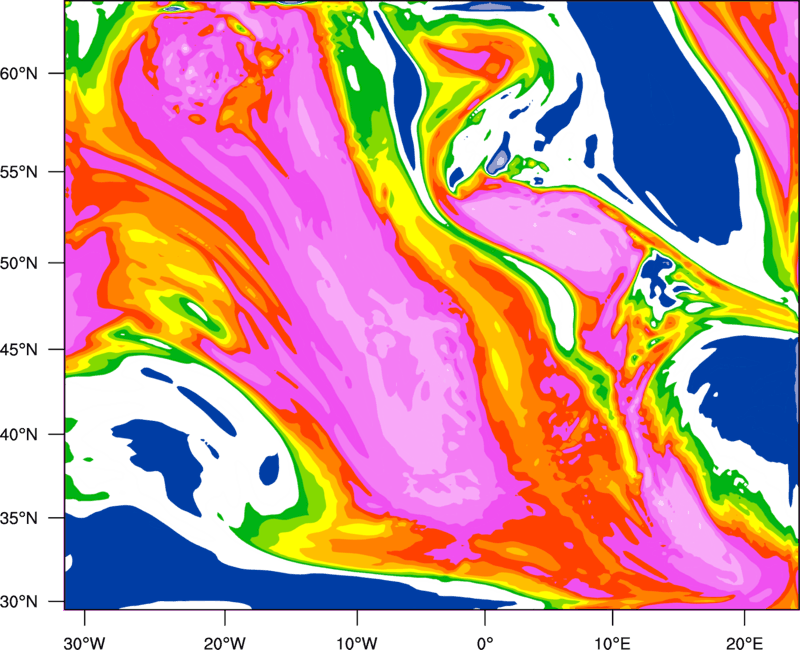Click the 10°W longitude label
800x650 pixels.
pyautogui.click(x=357, y=643)
